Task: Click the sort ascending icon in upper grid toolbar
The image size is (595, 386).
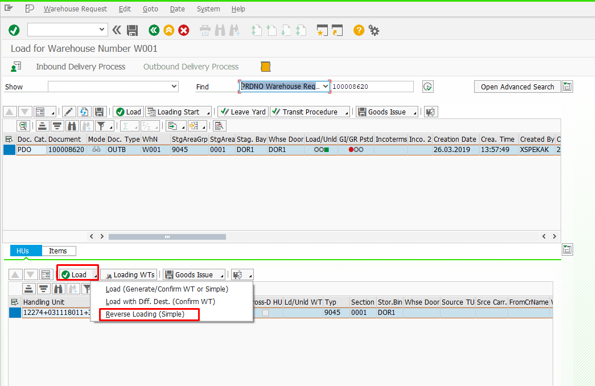Action: (x=42, y=126)
